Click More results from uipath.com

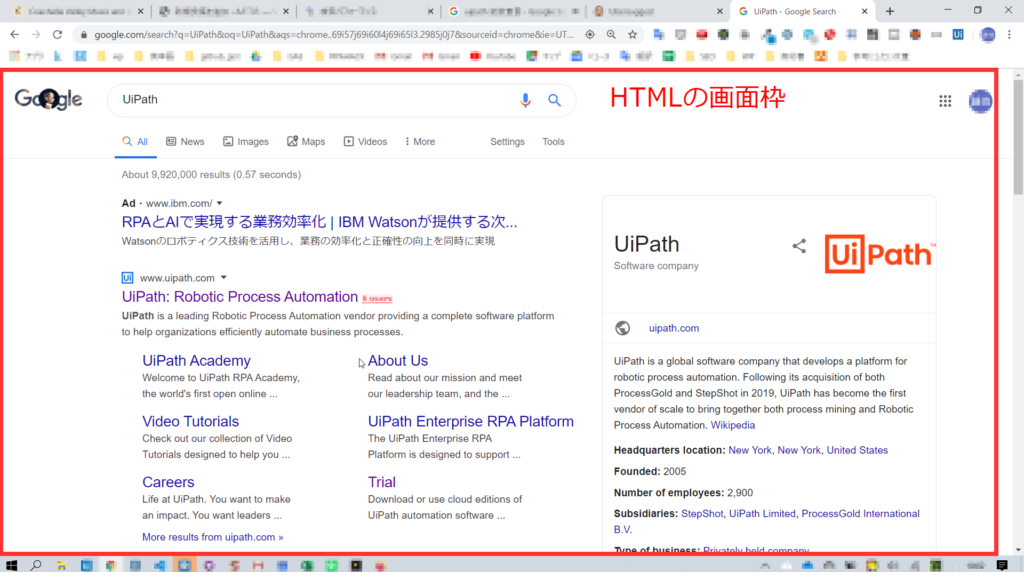213,537
